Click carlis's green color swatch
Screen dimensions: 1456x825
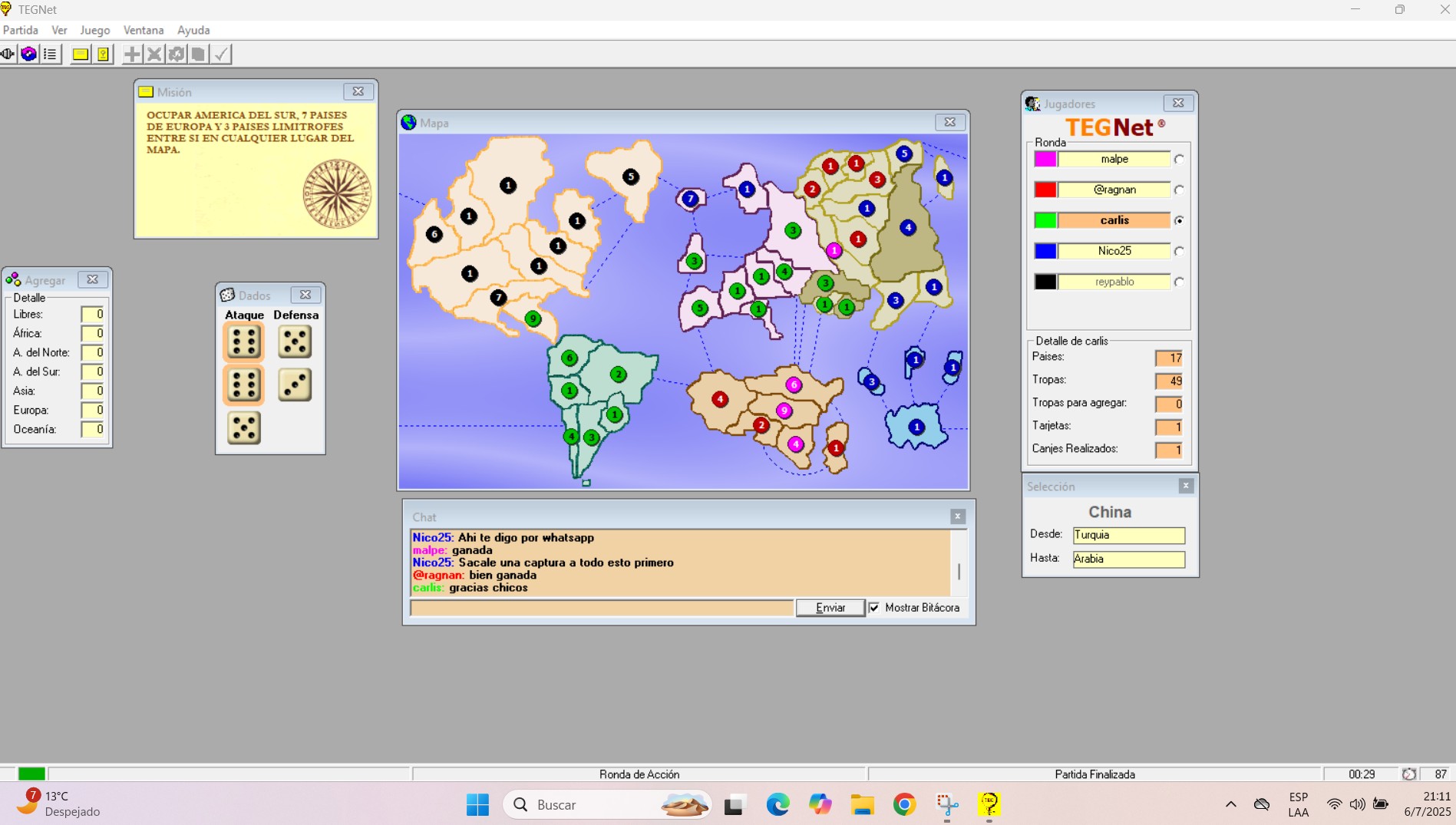tap(1045, 220)
